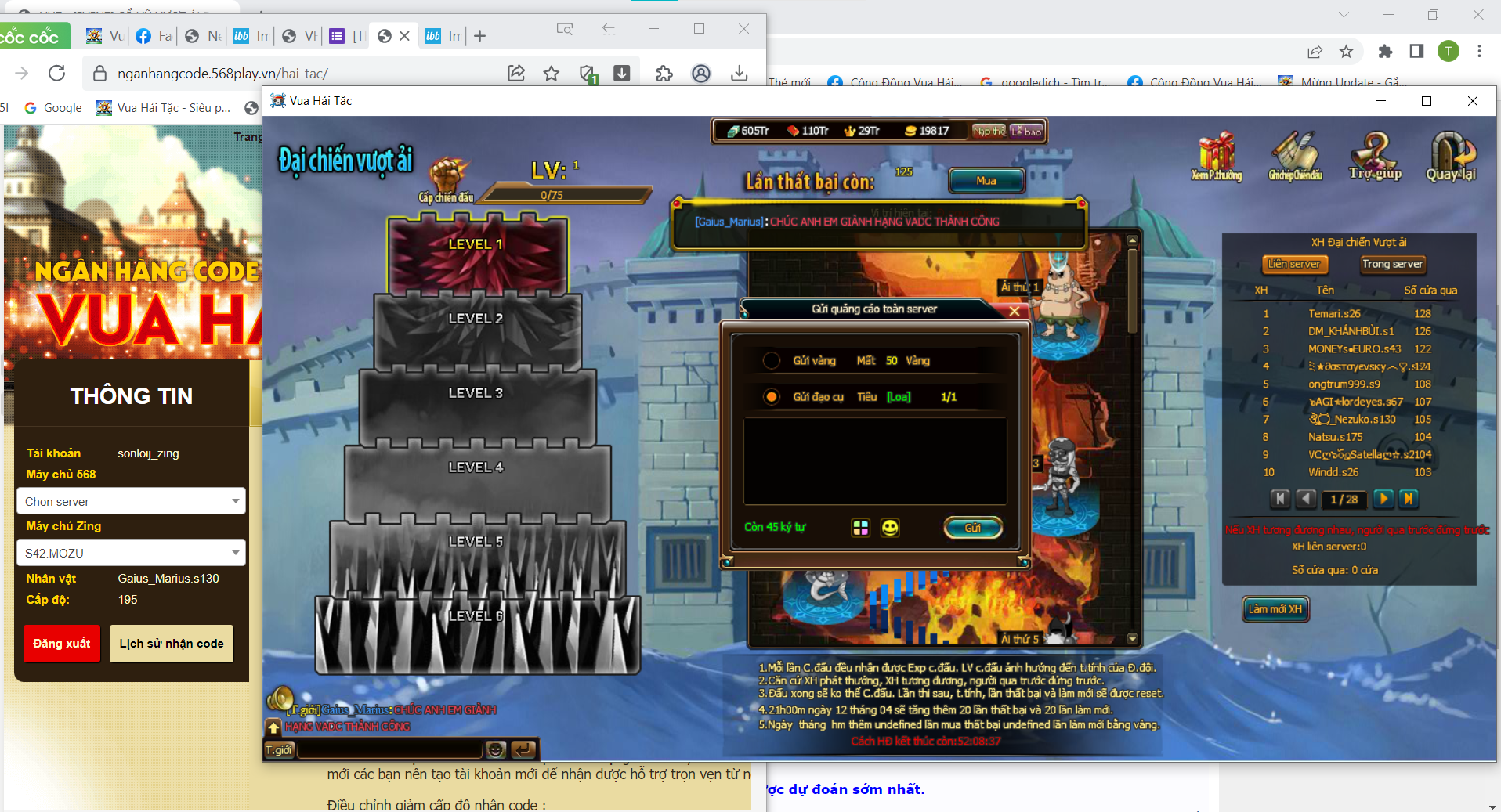Open the smiley picker in the chat bar
The image size is (1501, 812).
496,750
